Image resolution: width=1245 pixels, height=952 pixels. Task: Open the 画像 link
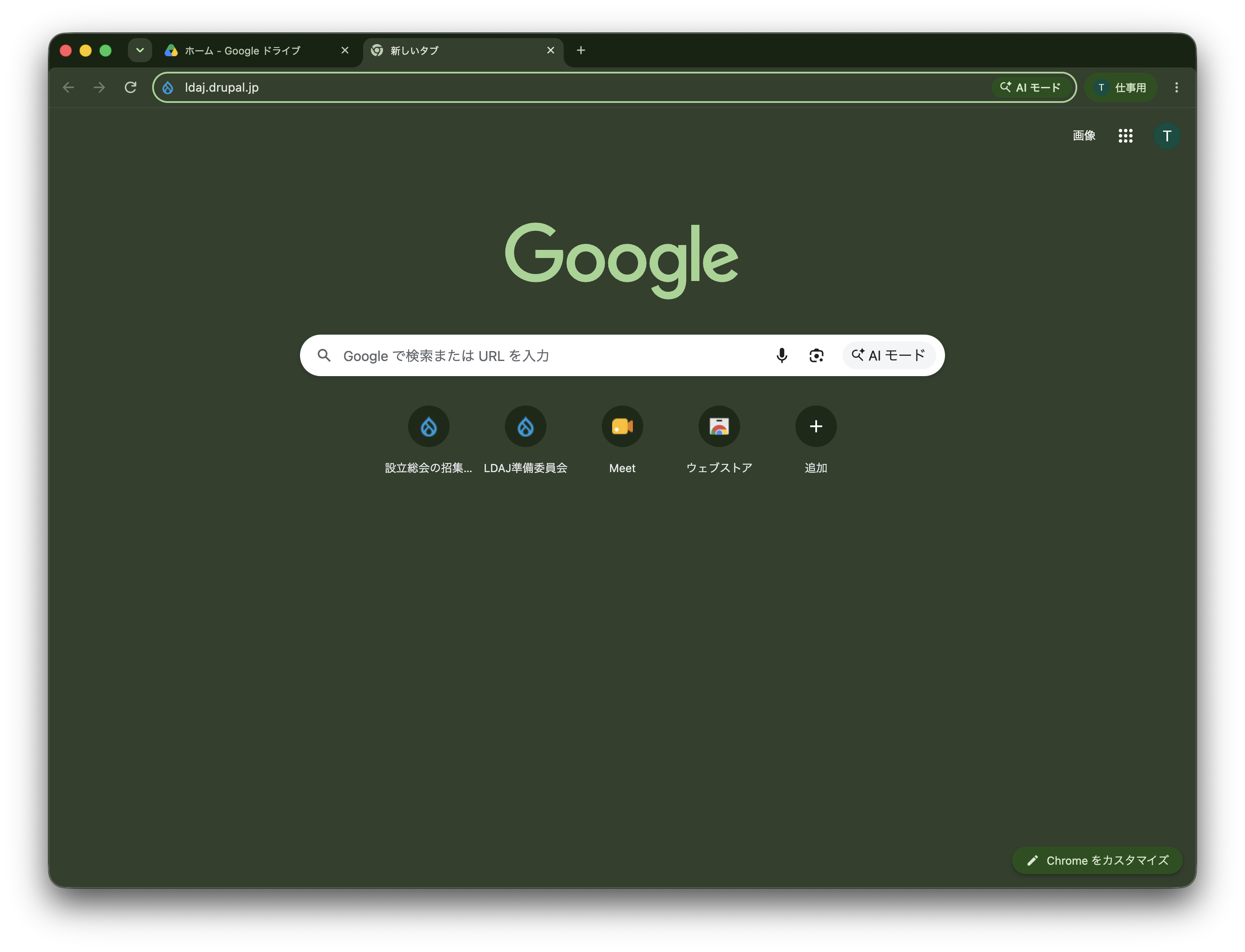[x=1083, y=135]
